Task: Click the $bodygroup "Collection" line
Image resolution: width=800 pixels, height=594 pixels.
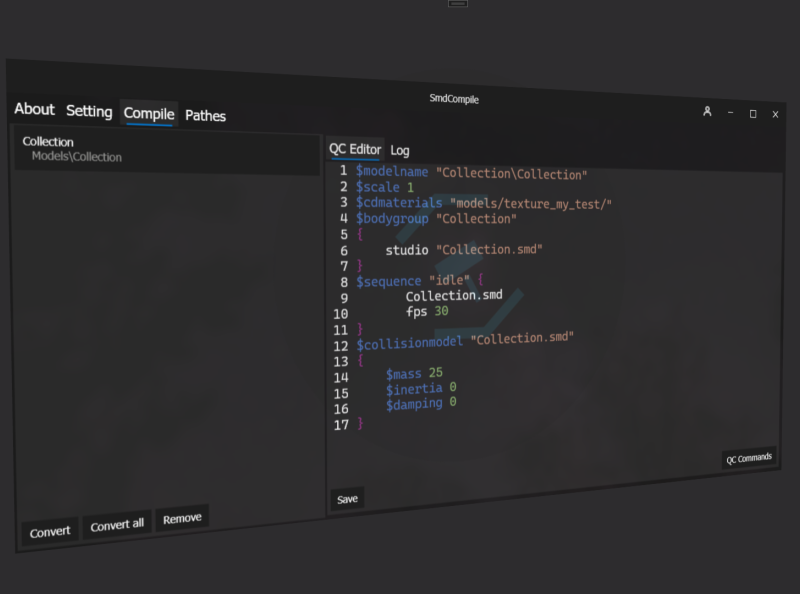Action: [436, 218]
